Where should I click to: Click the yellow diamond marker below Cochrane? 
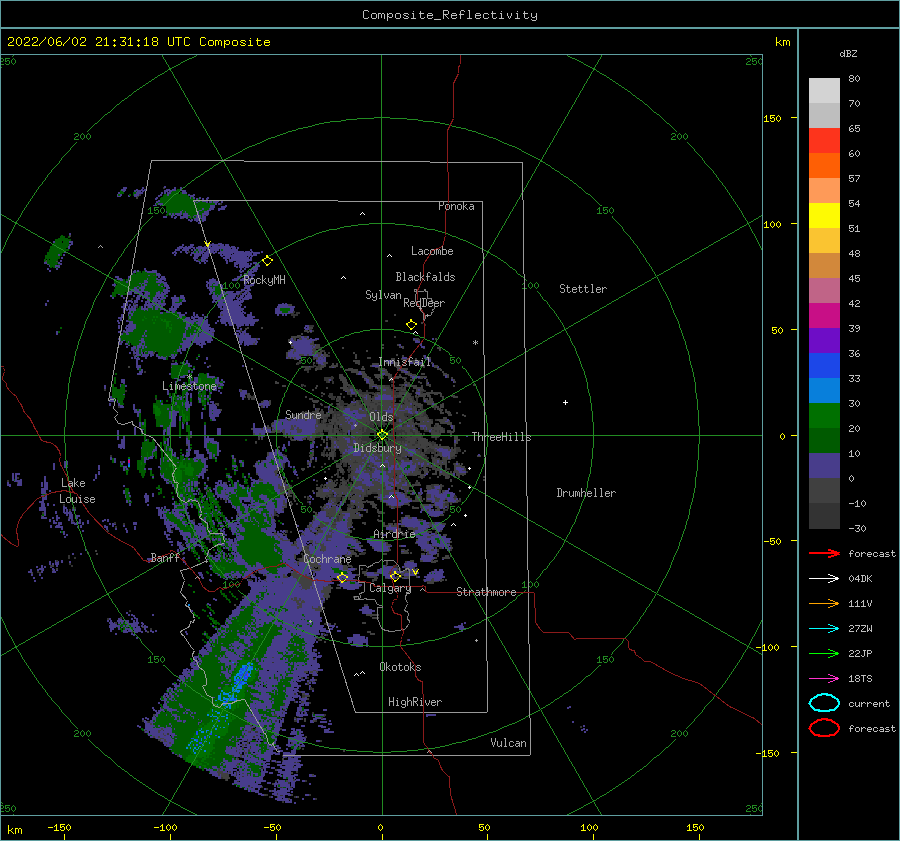343,577
